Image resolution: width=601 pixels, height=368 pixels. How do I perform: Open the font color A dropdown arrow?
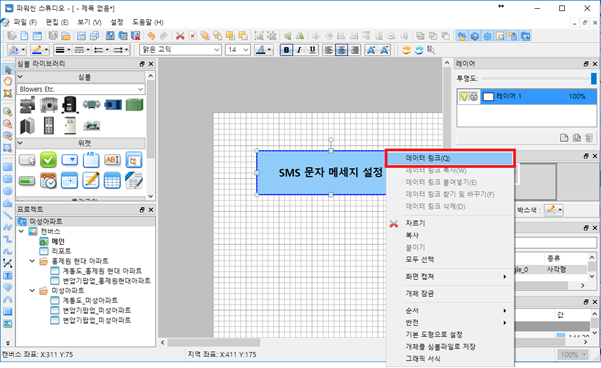pyautogui.click(x=269, y=50)
